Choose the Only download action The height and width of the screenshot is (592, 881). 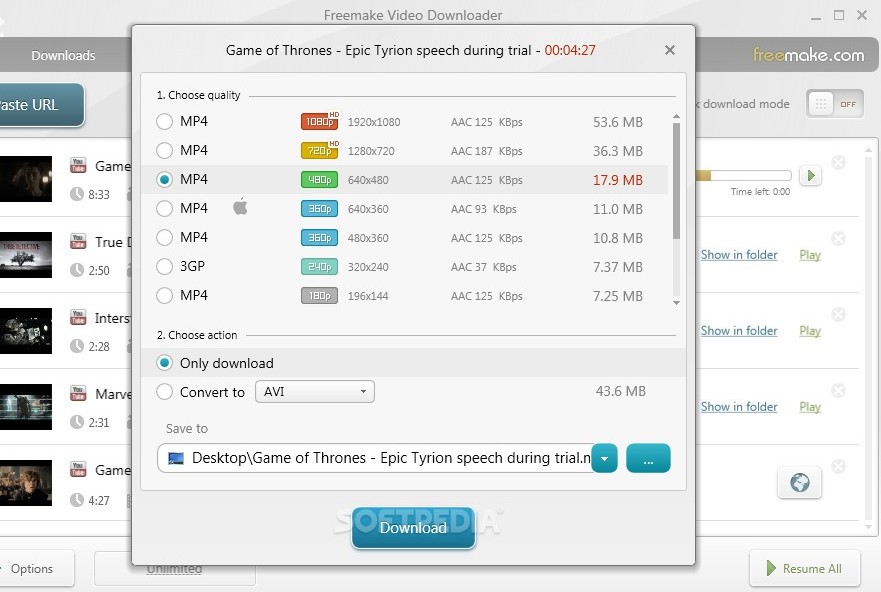pos(164,363)
